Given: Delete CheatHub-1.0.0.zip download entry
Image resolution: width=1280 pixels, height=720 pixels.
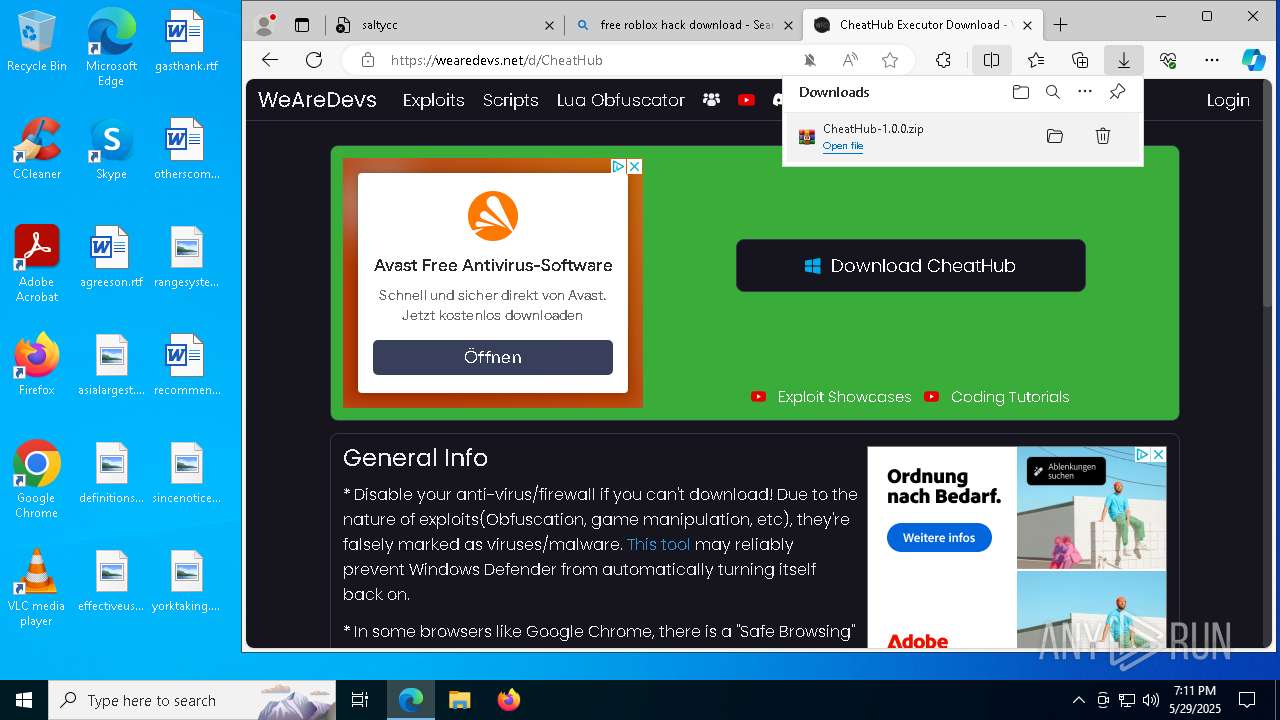Looking at the screenshot, I should tap(1103, 136).
